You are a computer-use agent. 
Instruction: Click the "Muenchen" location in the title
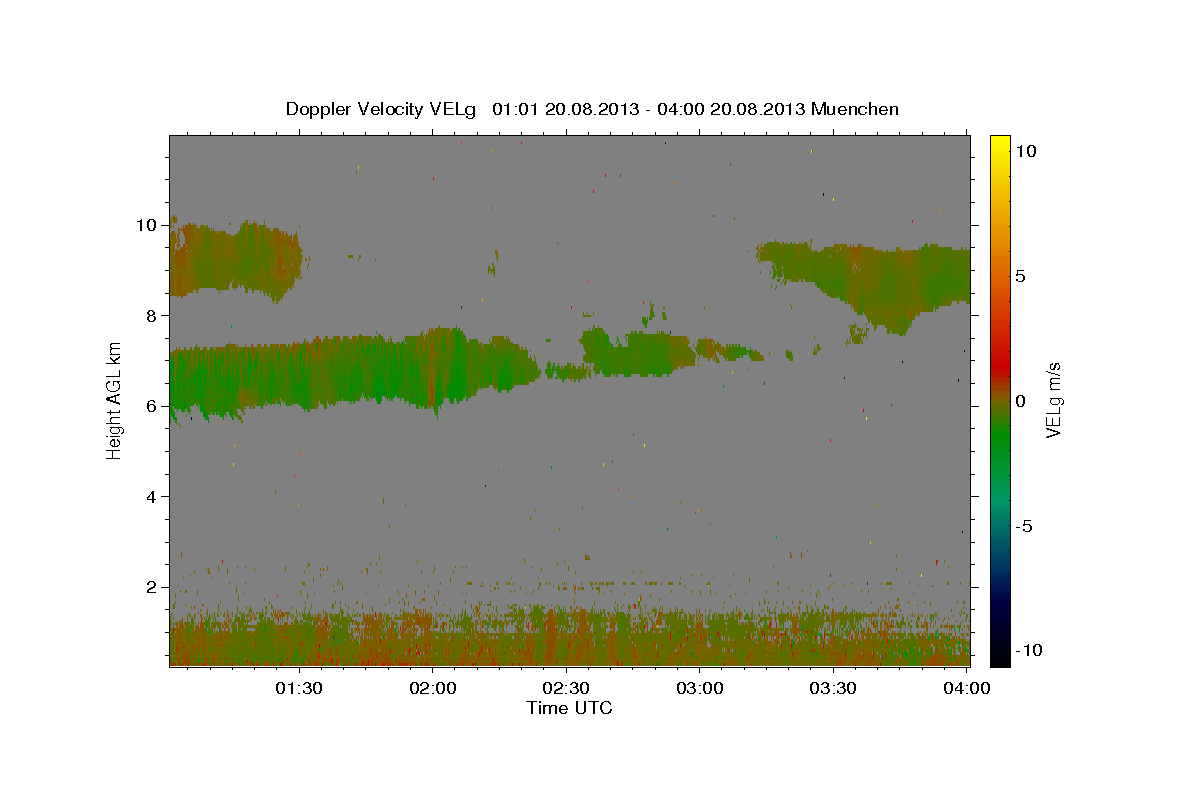click(855, 109)
